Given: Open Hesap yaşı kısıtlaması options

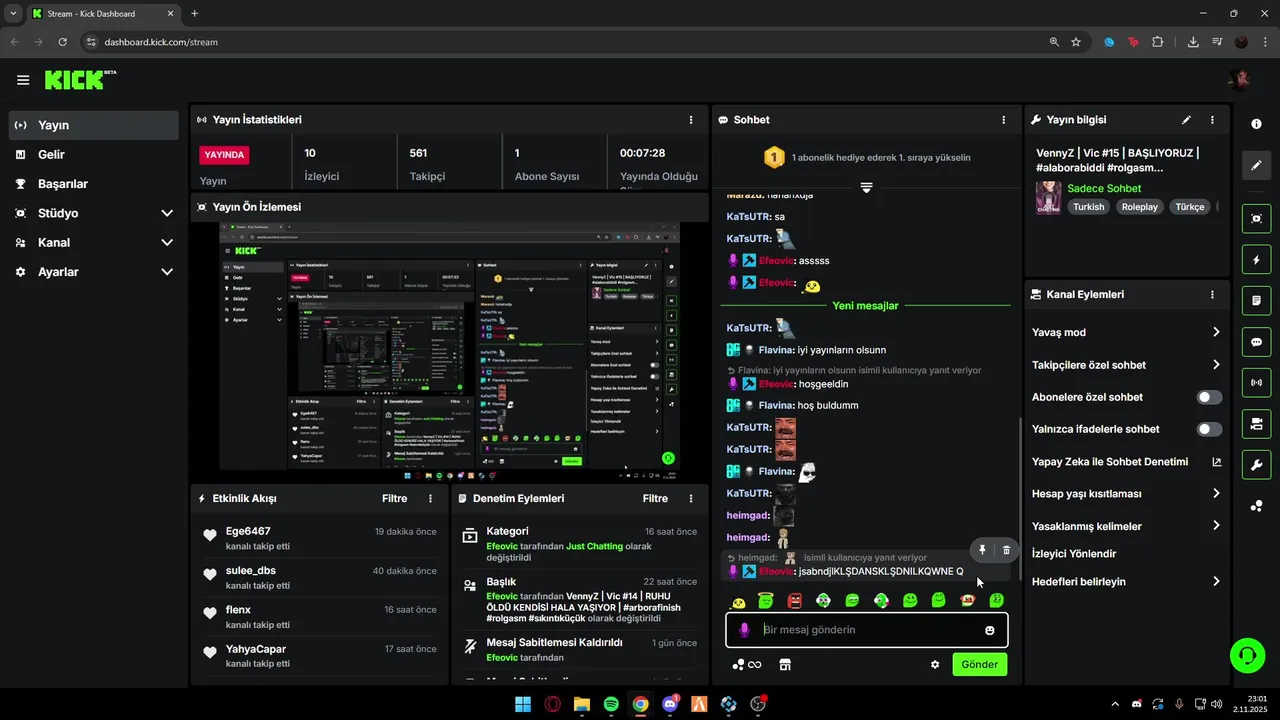Looking at the screenshot, I should pos(1126,493).
